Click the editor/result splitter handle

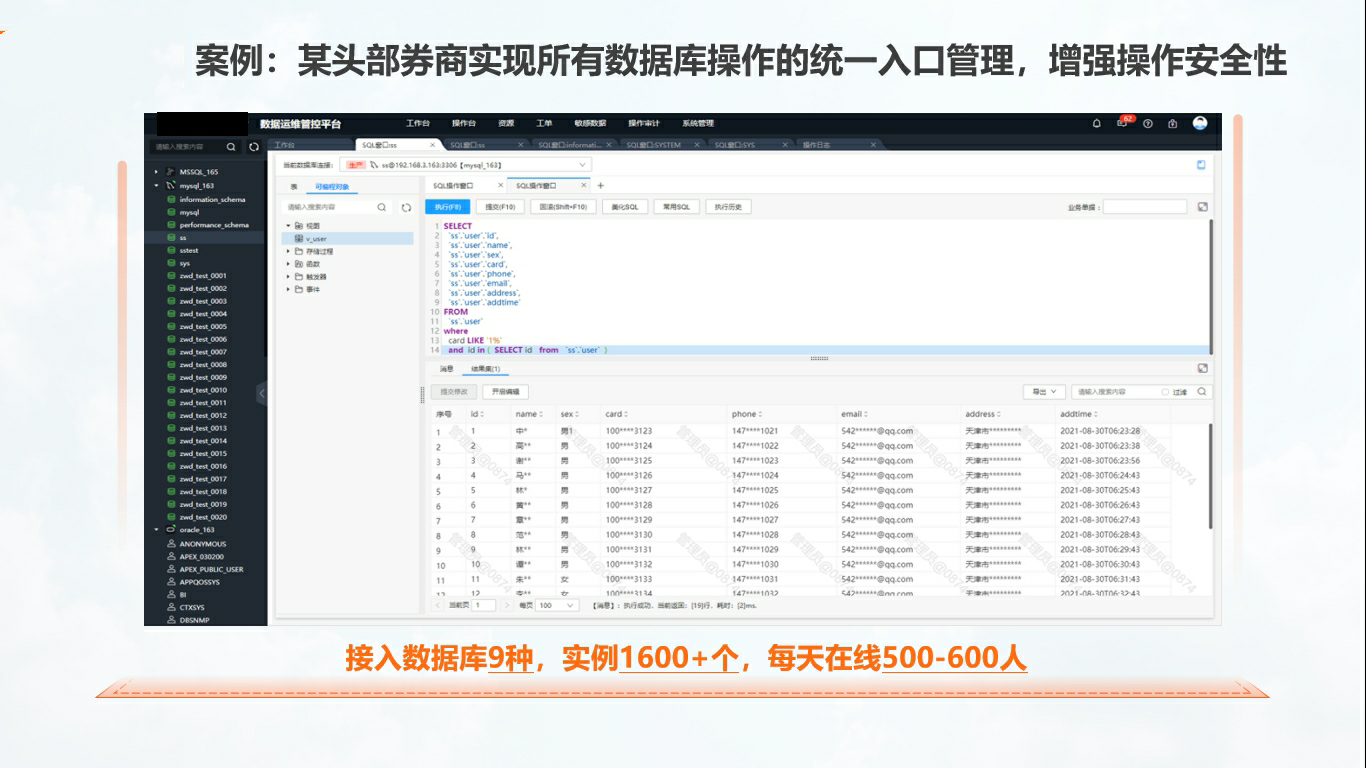819,358
